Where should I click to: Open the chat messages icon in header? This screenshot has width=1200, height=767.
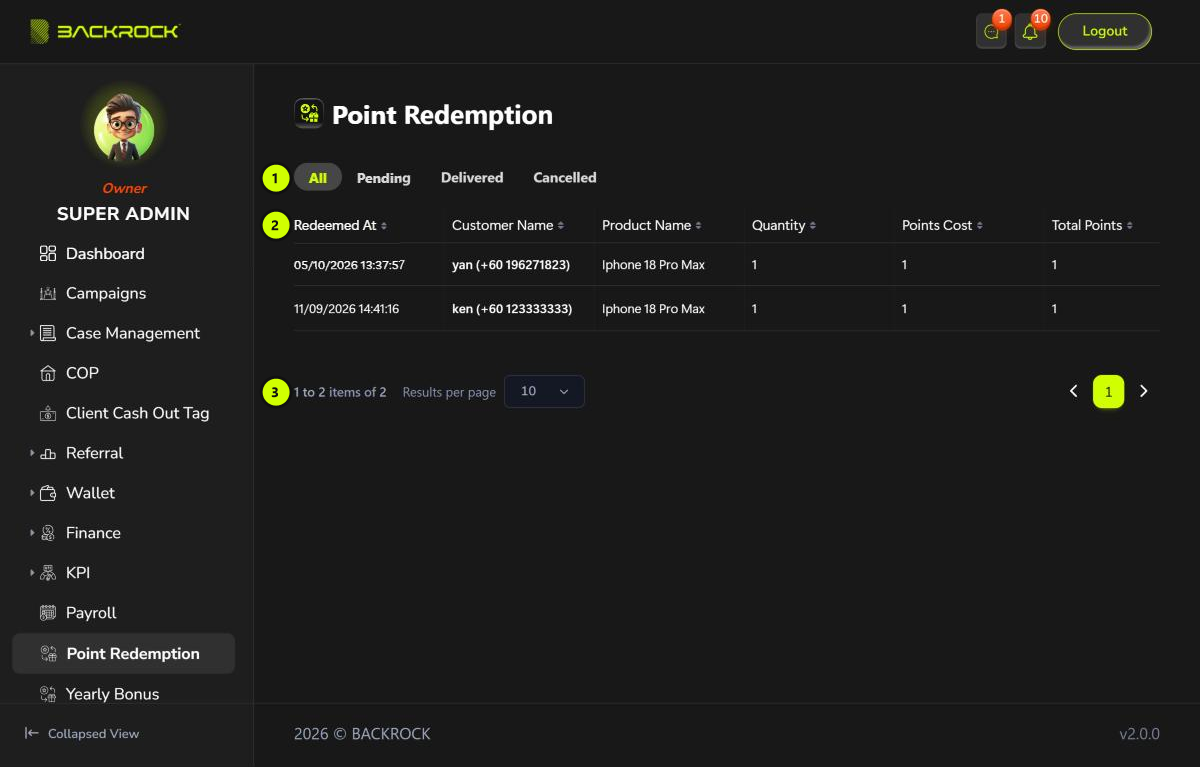point(991,32)
